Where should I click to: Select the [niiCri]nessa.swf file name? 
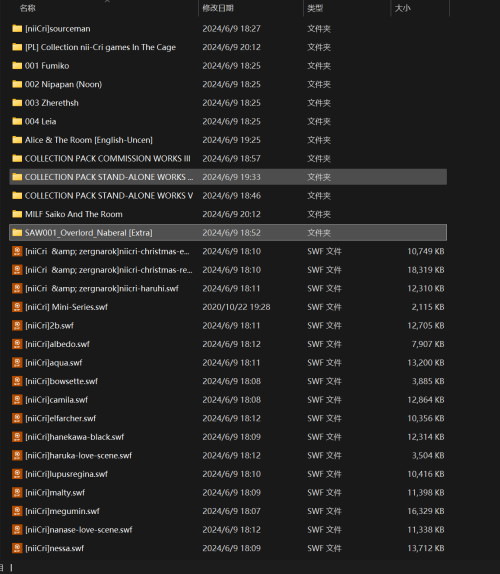[55, 548]
